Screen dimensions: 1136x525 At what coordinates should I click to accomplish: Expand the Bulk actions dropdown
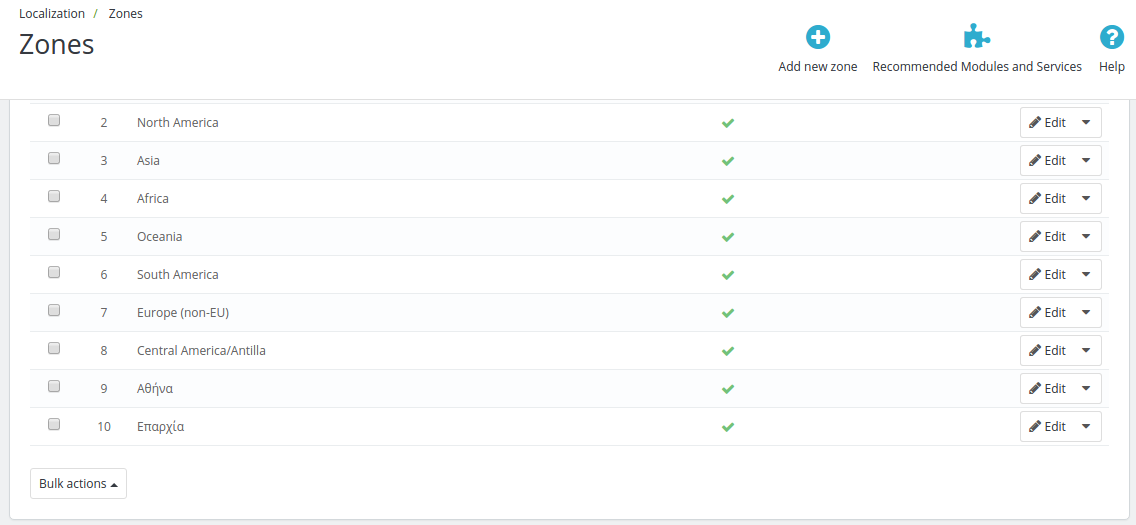click(78, 484)
